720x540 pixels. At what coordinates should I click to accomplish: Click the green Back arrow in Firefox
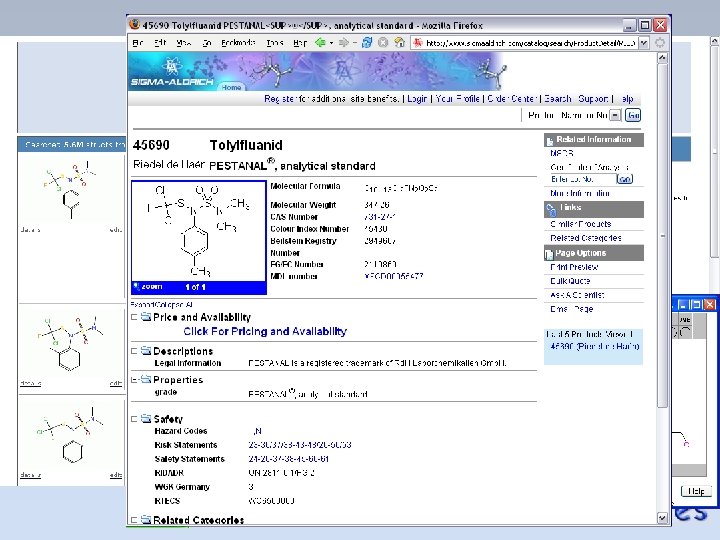pos(320,43)
